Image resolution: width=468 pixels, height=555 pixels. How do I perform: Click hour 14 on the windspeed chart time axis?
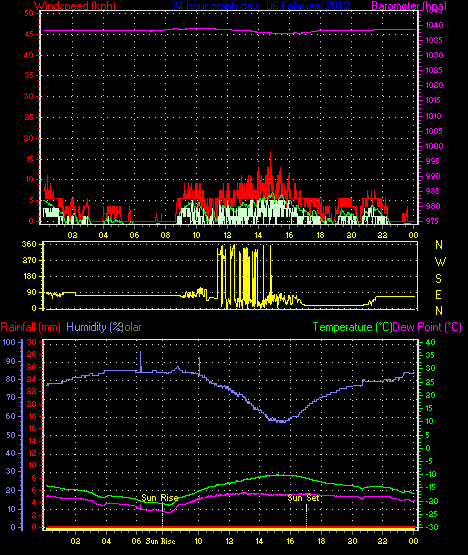258,235
